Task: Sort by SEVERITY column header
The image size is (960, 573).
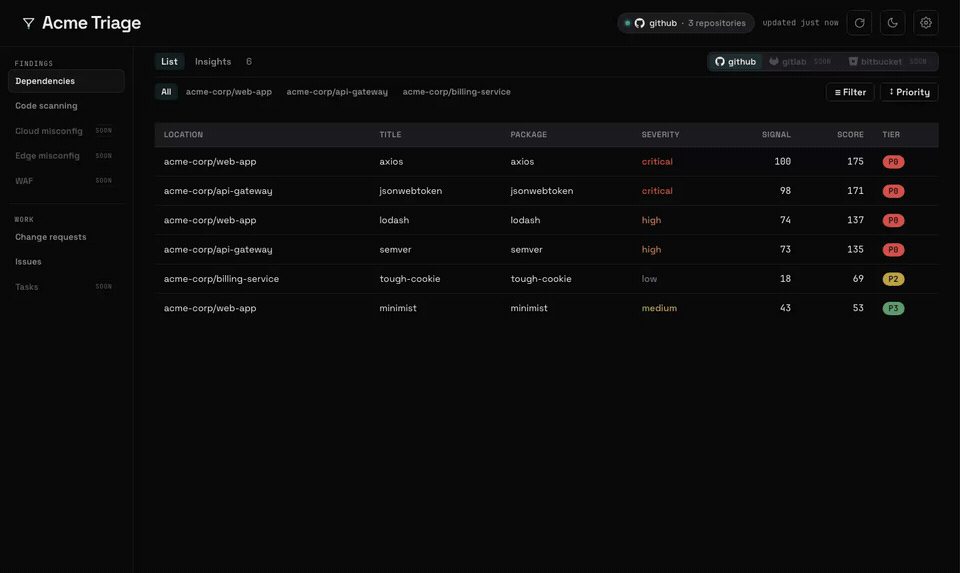Action: (x=660, y=135)
